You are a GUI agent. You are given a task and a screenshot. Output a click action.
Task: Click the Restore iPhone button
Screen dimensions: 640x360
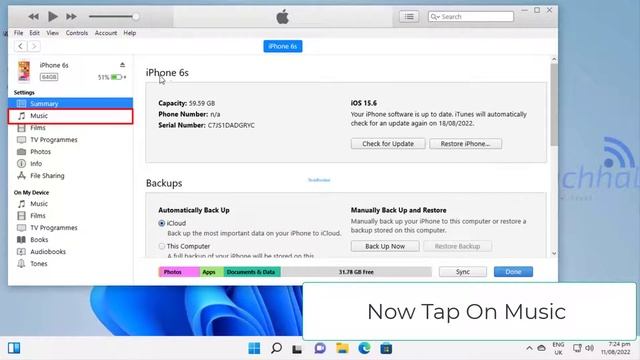(465, 144)
